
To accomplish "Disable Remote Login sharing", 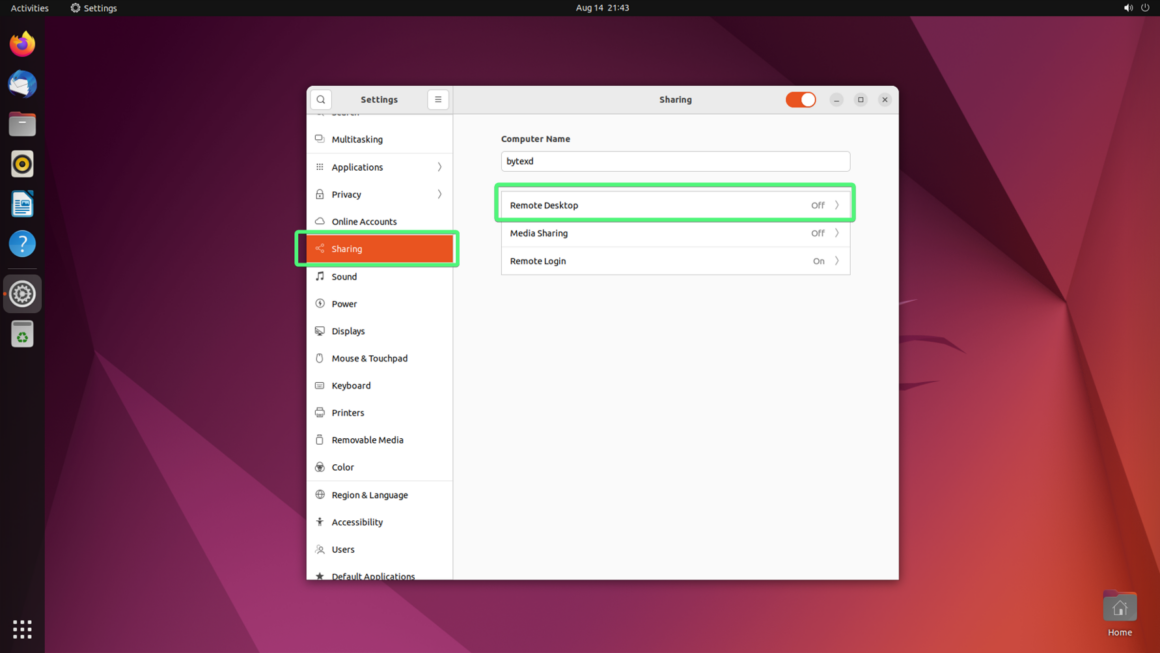I will tap(675, 261).
